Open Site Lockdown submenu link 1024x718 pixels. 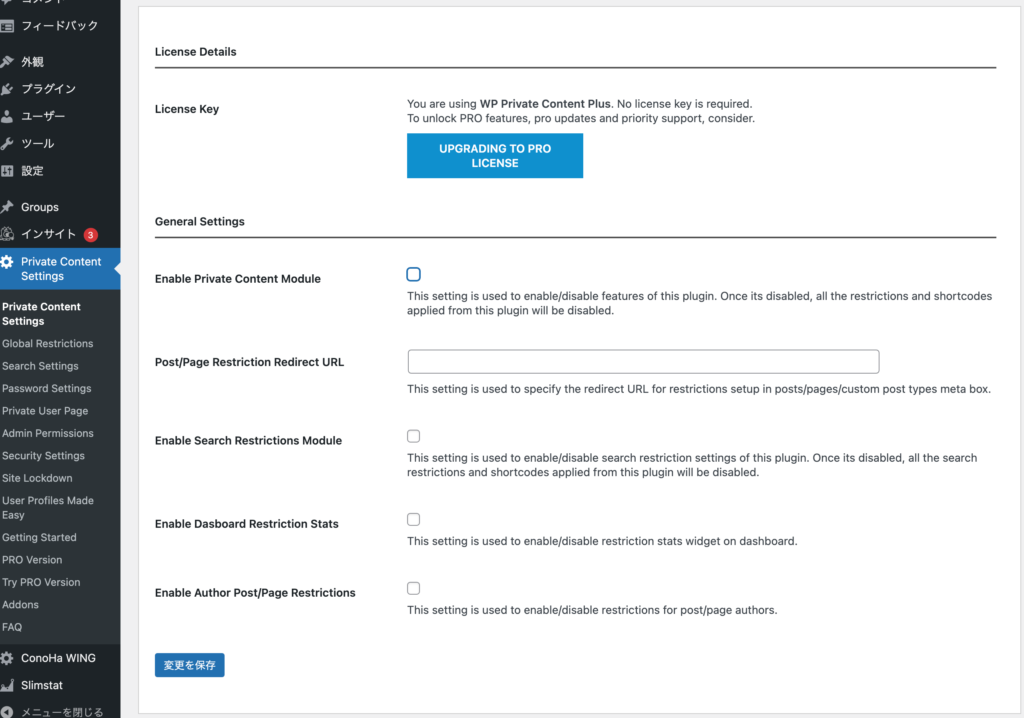tap(37, 478)
